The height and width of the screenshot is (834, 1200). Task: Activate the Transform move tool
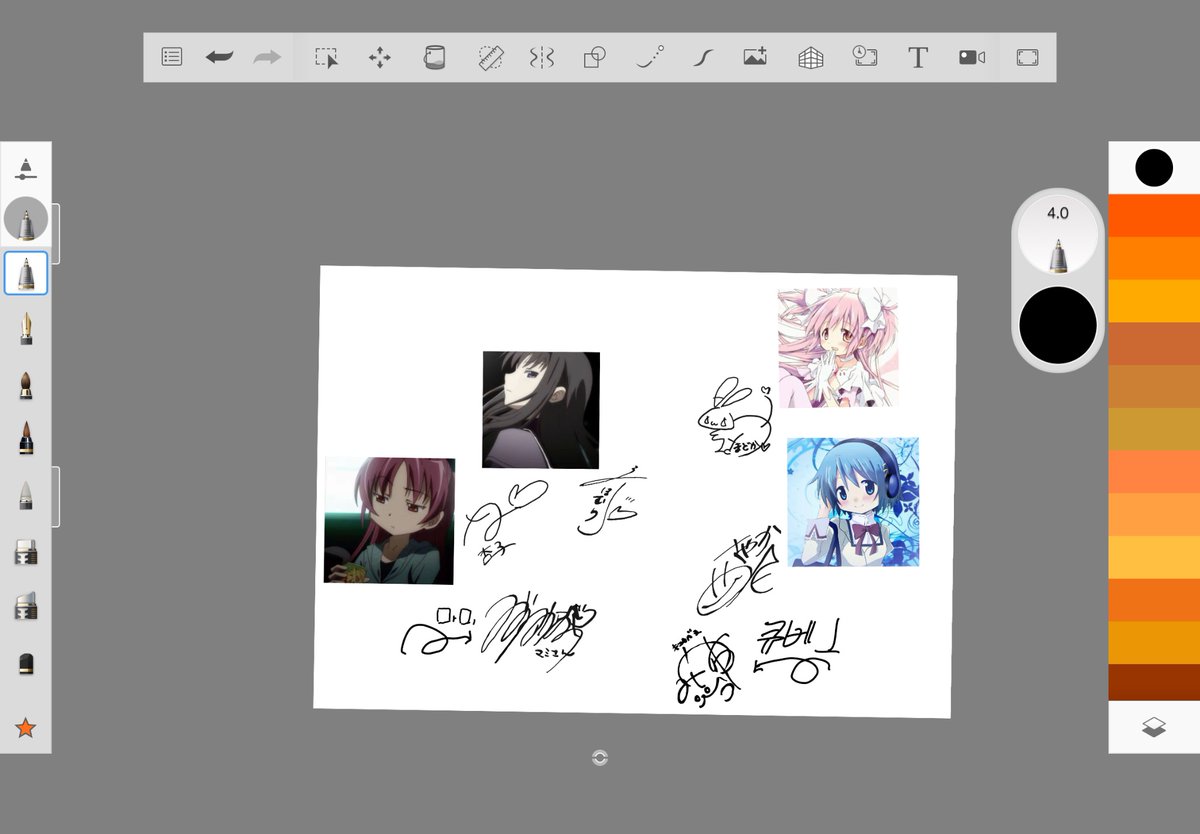point(380,57)
